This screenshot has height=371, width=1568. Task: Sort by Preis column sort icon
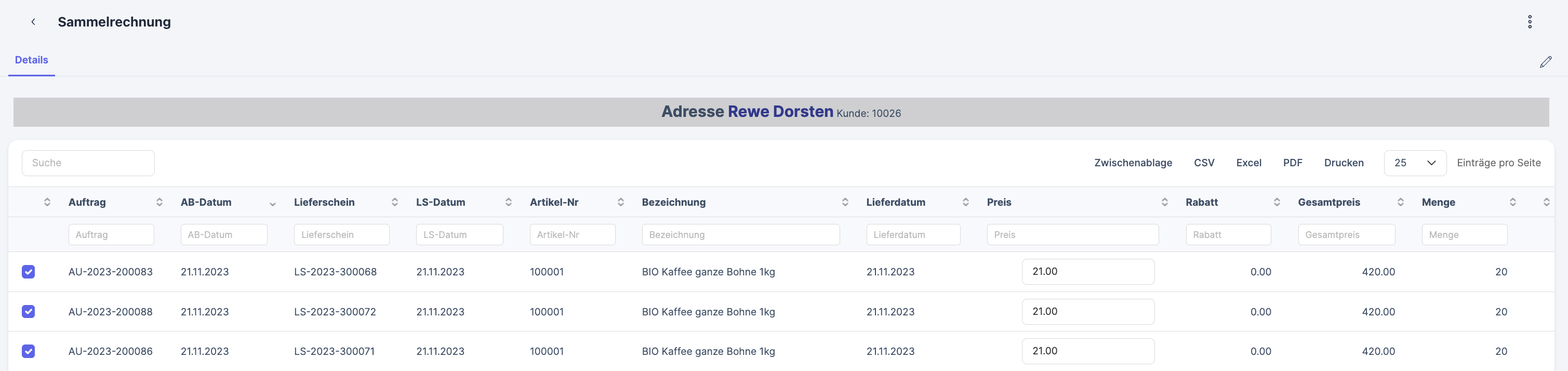click(1164, 202)
